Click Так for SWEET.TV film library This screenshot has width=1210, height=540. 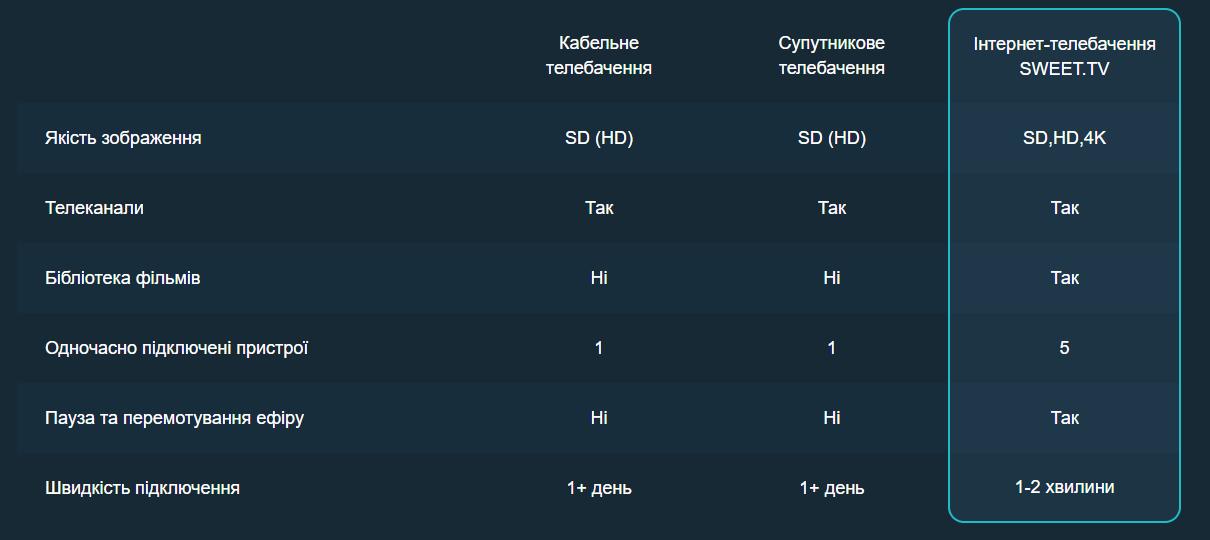[x=1064, y=278]
